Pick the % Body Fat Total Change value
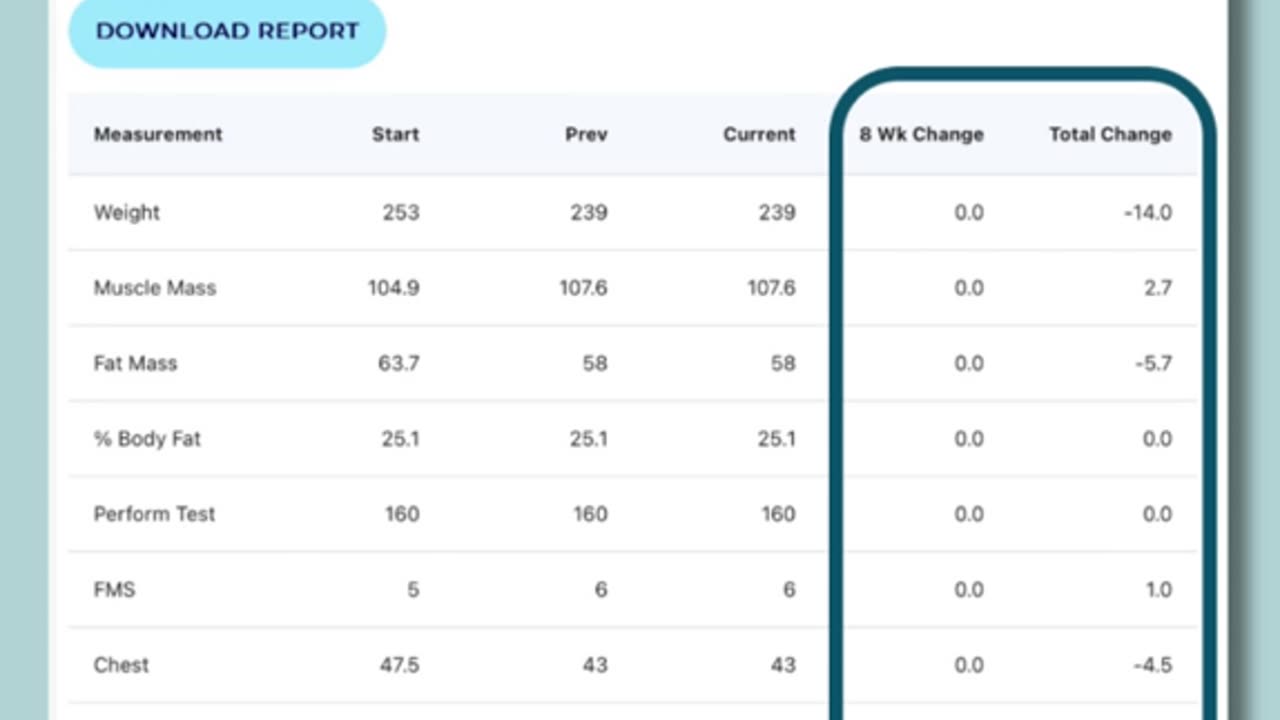The height and width of the screenshot is (720, 1280). [1157, 439]
